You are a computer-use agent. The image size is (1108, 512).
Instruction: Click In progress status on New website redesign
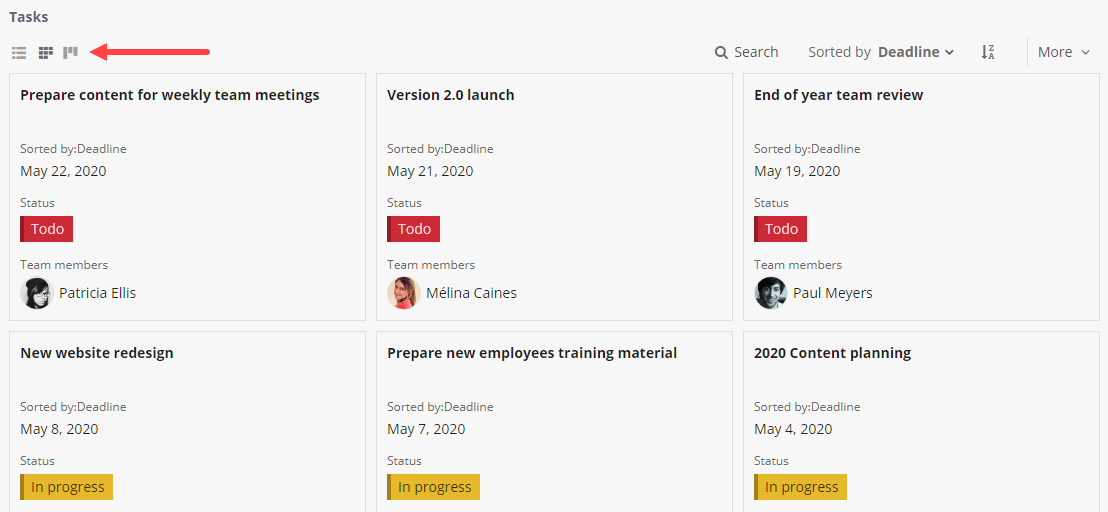click(x=67, y=487)
